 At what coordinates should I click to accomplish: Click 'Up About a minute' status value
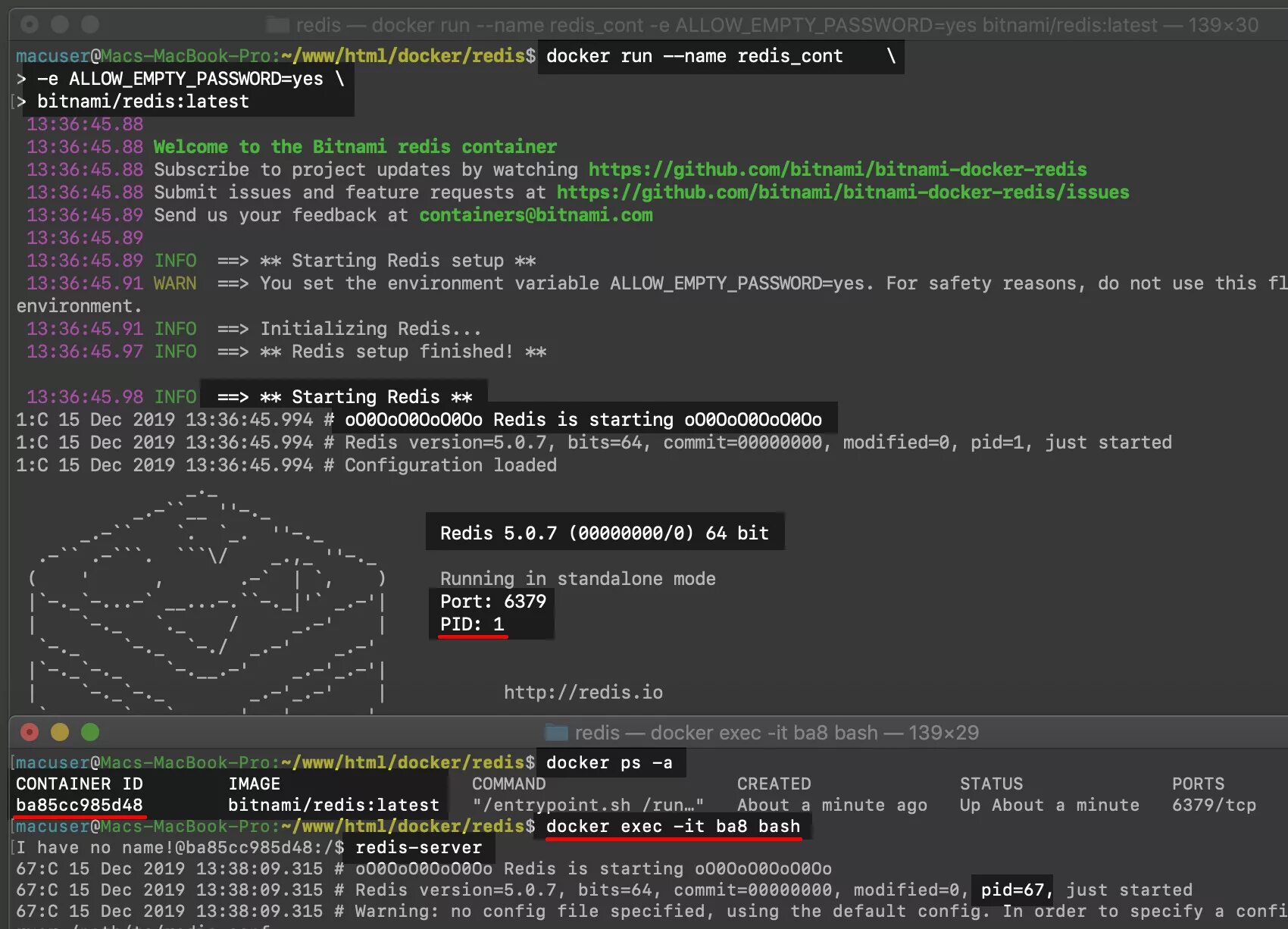[1049, 805]
